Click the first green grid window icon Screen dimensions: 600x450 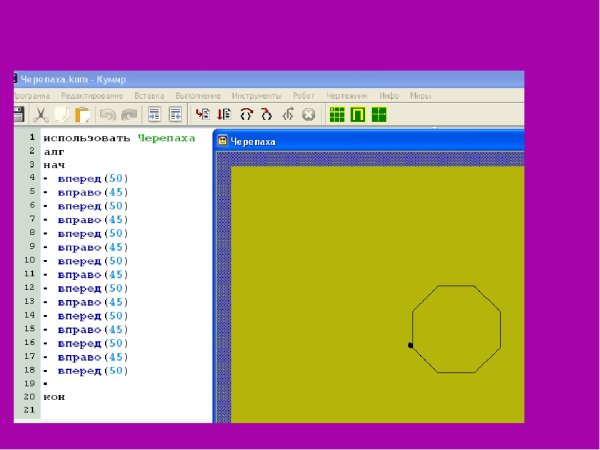[x=337, y=114]
